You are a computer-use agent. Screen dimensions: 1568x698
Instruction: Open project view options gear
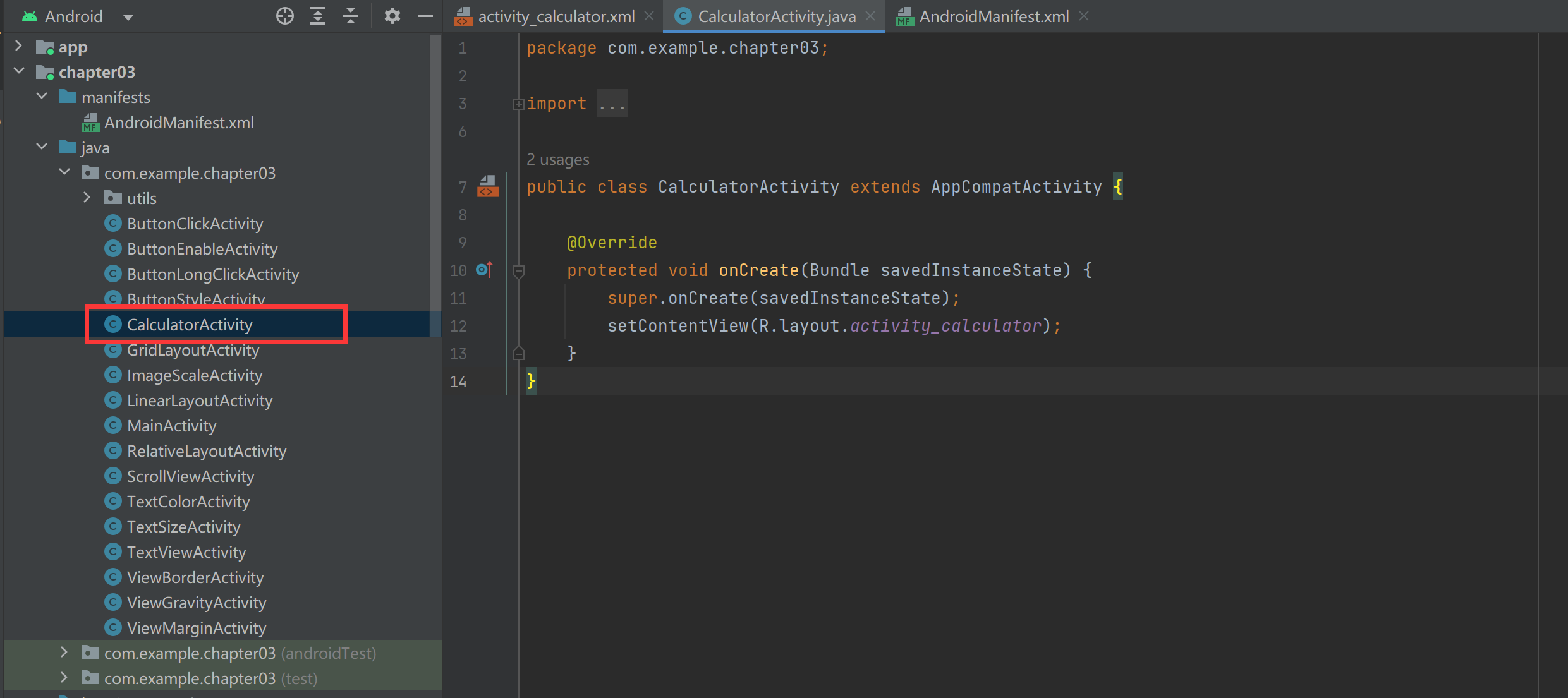click(x=392, y=16)
